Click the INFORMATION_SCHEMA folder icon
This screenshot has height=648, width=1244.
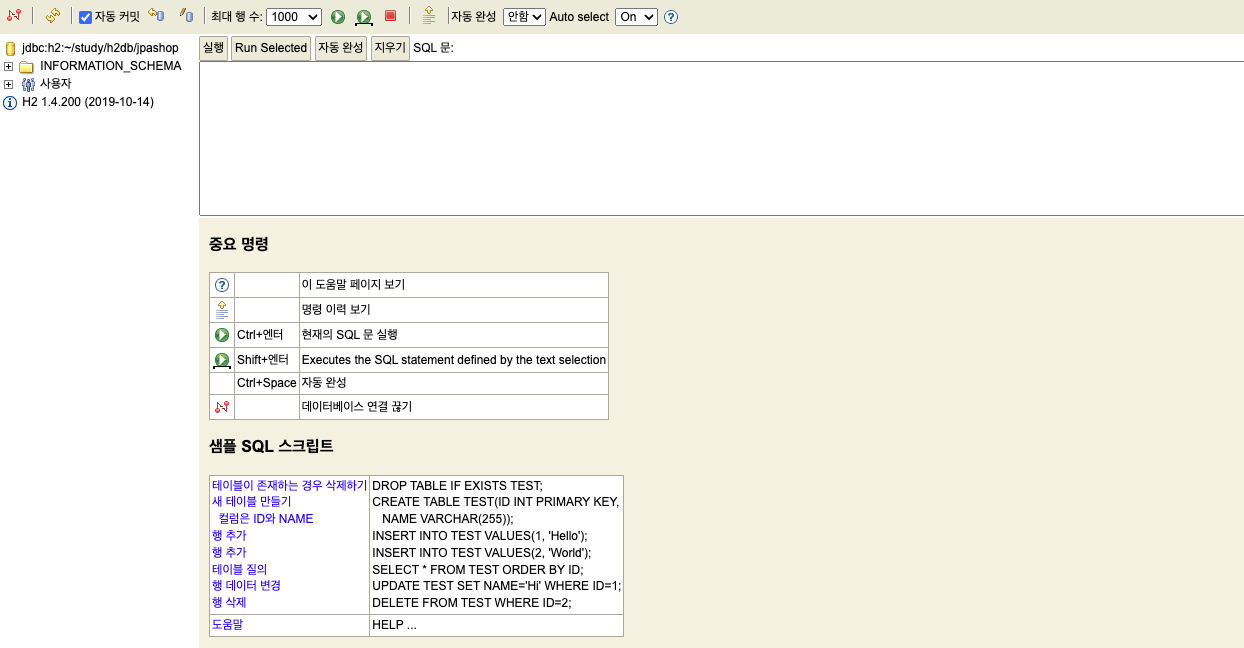[x=26, y=67]
